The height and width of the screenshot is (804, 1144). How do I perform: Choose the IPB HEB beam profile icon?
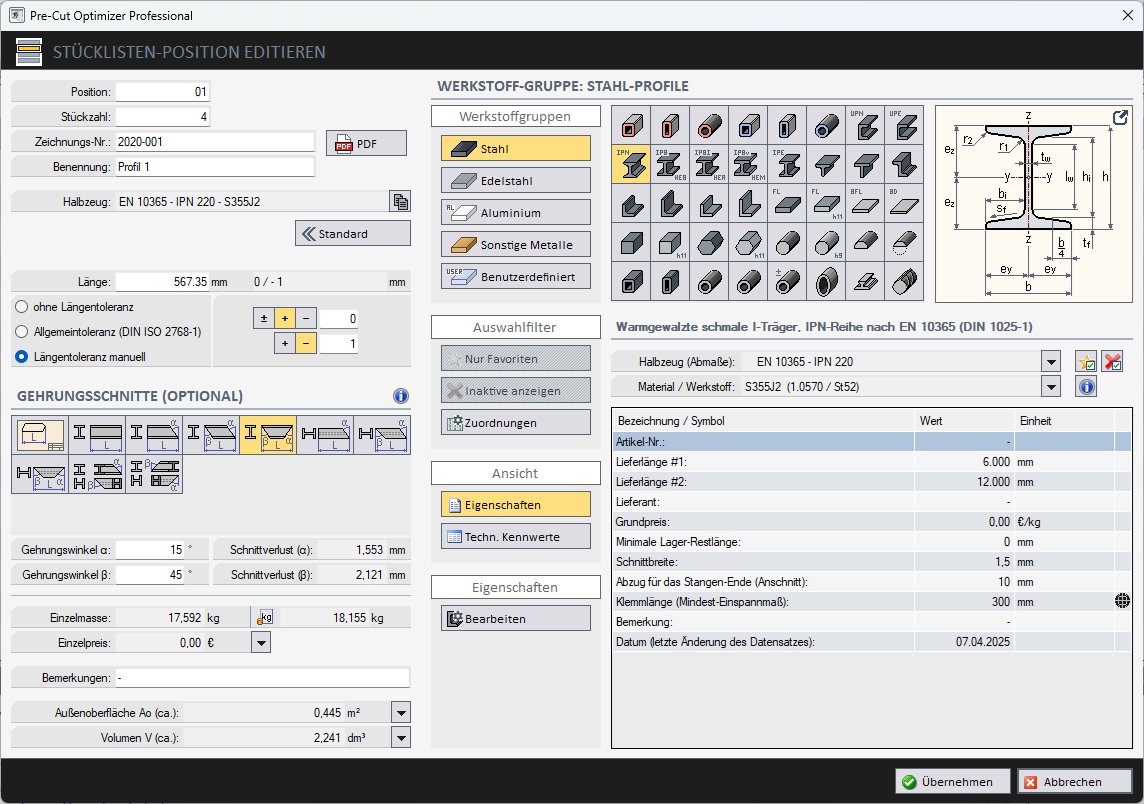pyautogui.click(x=670, y=164)
